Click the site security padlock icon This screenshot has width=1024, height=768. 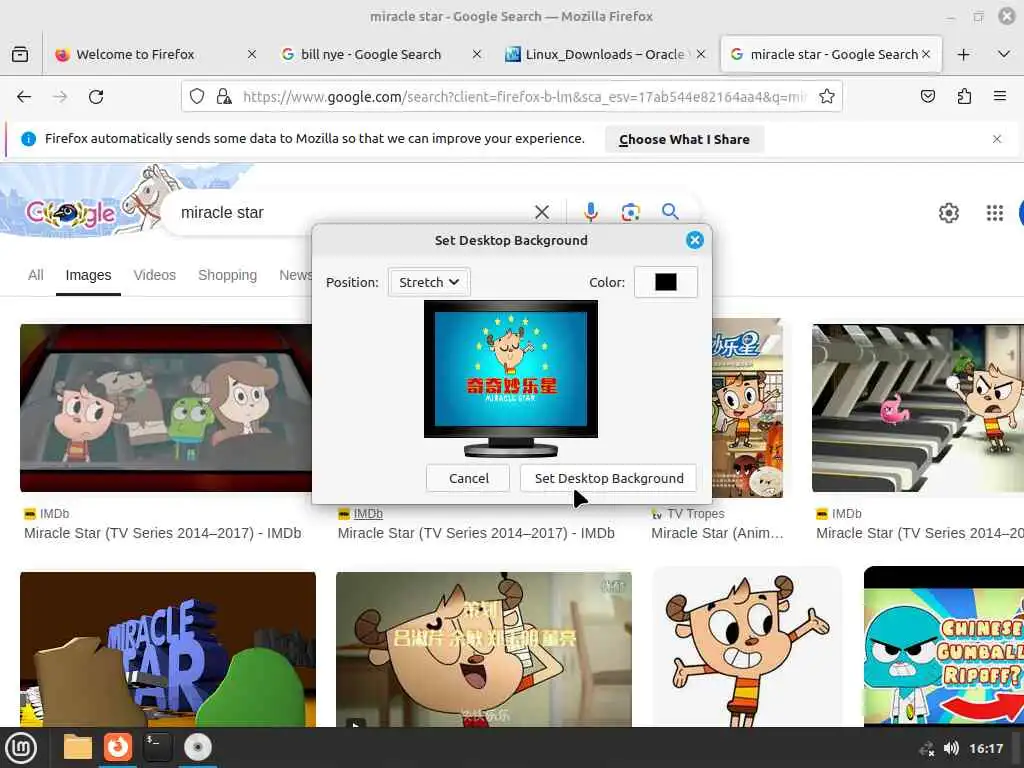224,97
